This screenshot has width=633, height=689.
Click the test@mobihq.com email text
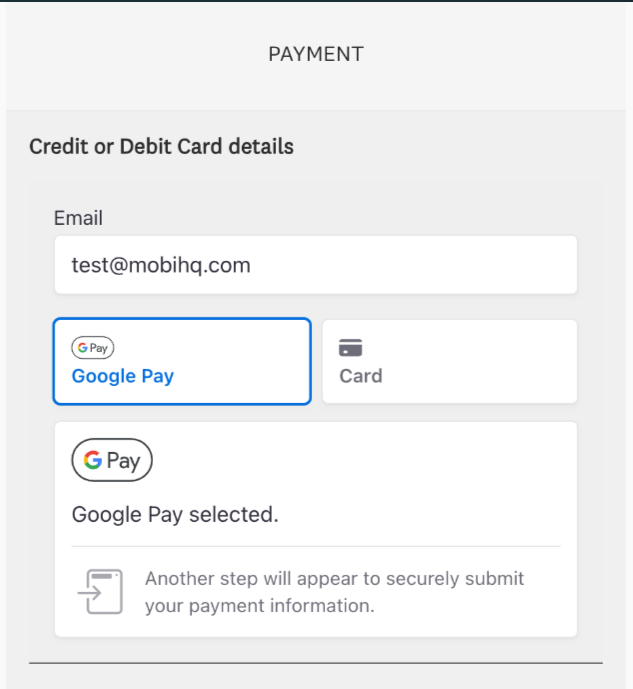point(161,265)
